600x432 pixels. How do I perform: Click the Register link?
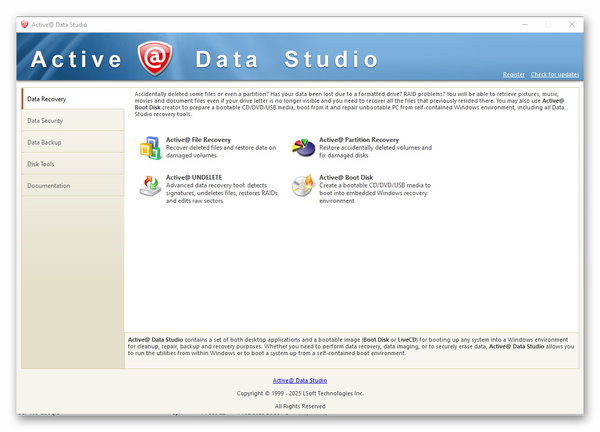point(514,75)
